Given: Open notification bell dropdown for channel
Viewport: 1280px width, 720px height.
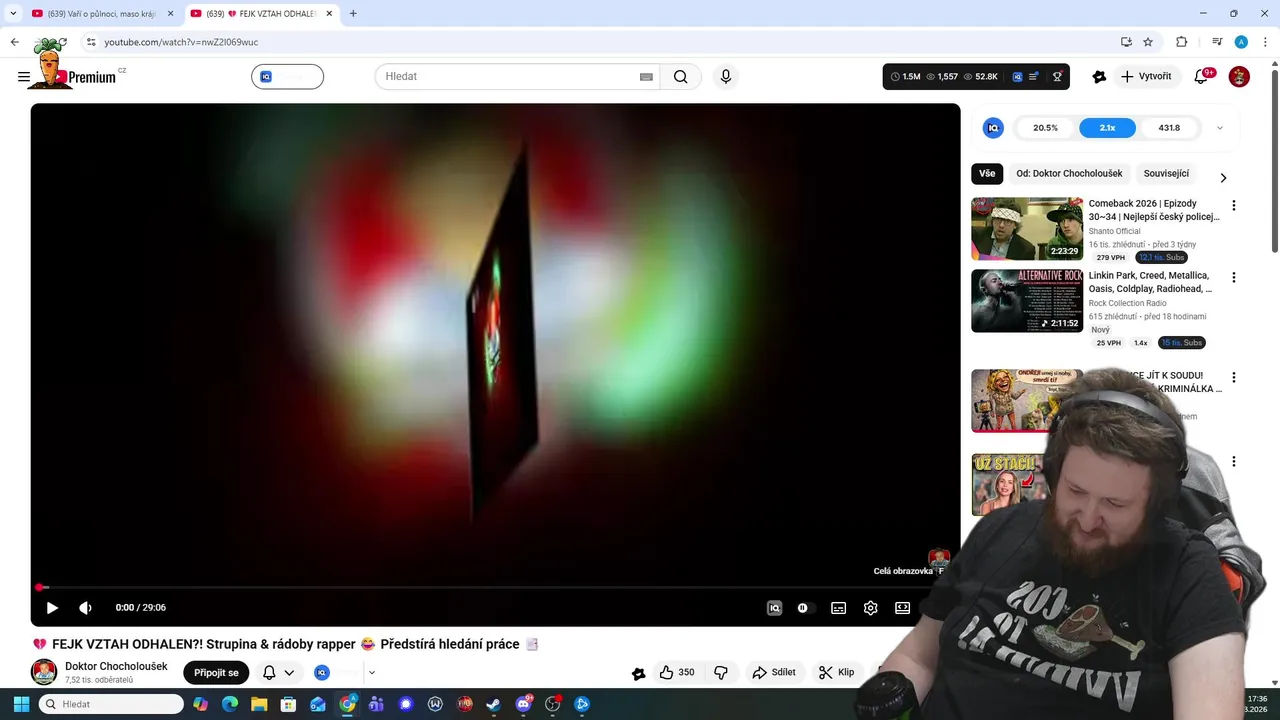Looking at the screenshot, I should click(278, 673).
